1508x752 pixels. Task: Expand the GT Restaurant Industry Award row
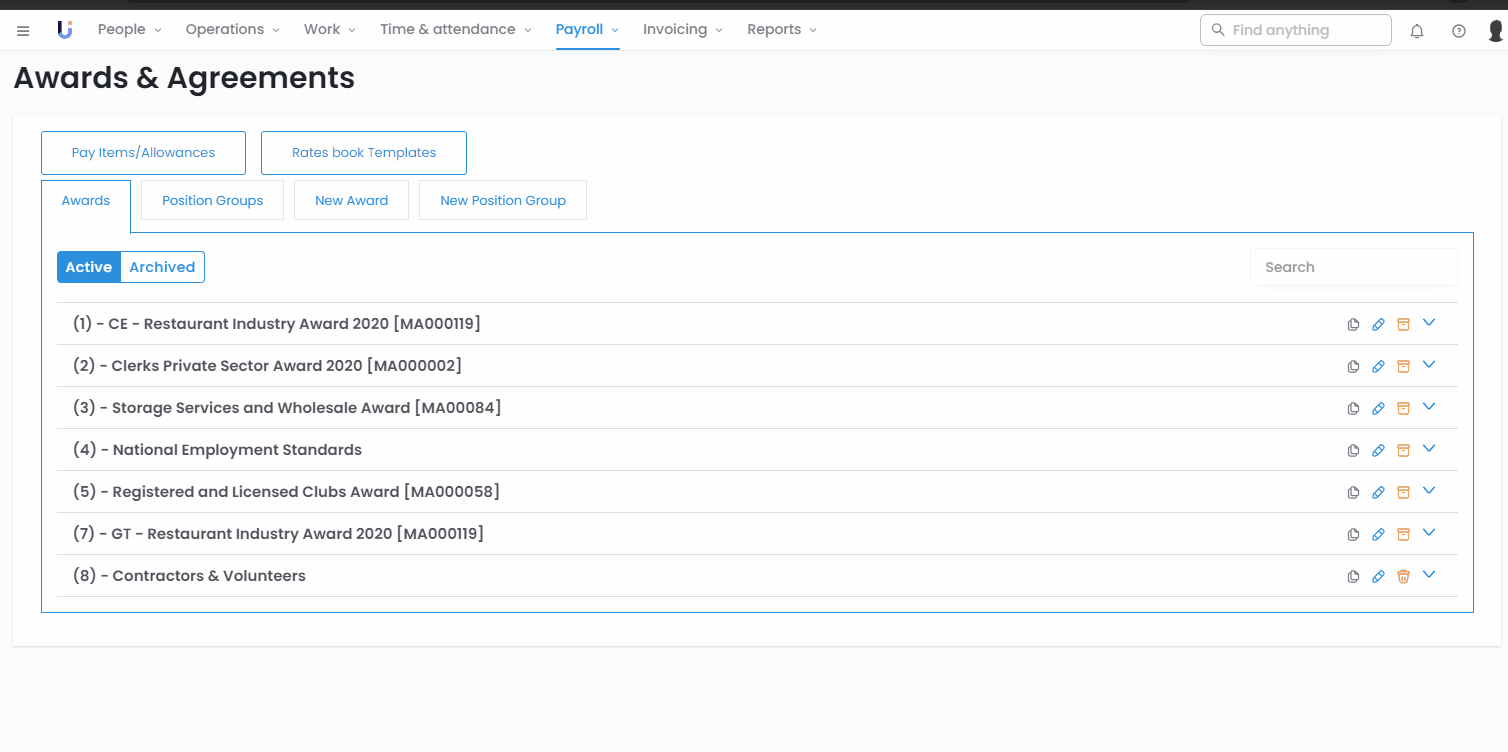[x=1429, y=533]
